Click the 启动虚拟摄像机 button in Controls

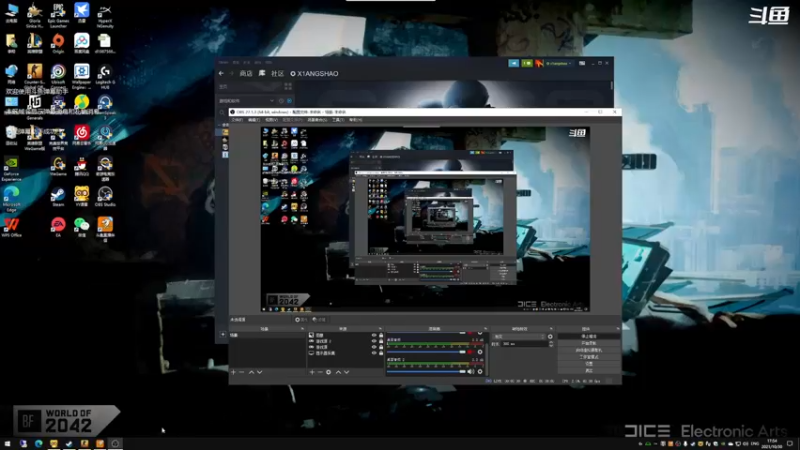(x=589, y=351)
